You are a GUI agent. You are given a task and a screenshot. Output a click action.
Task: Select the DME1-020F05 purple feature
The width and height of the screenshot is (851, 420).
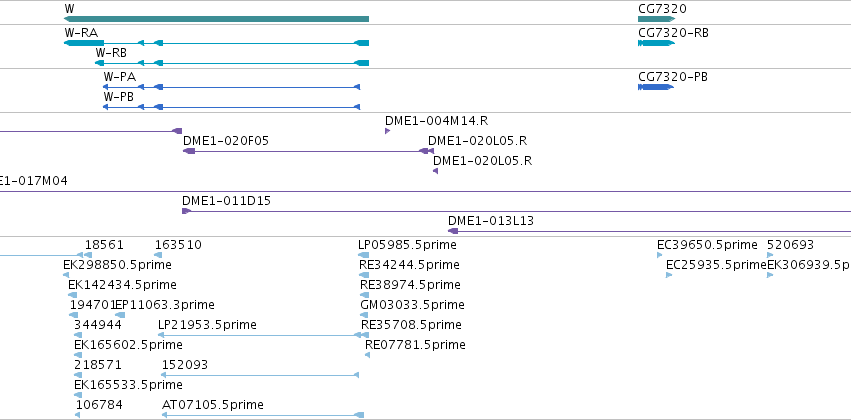click(308, 151)
